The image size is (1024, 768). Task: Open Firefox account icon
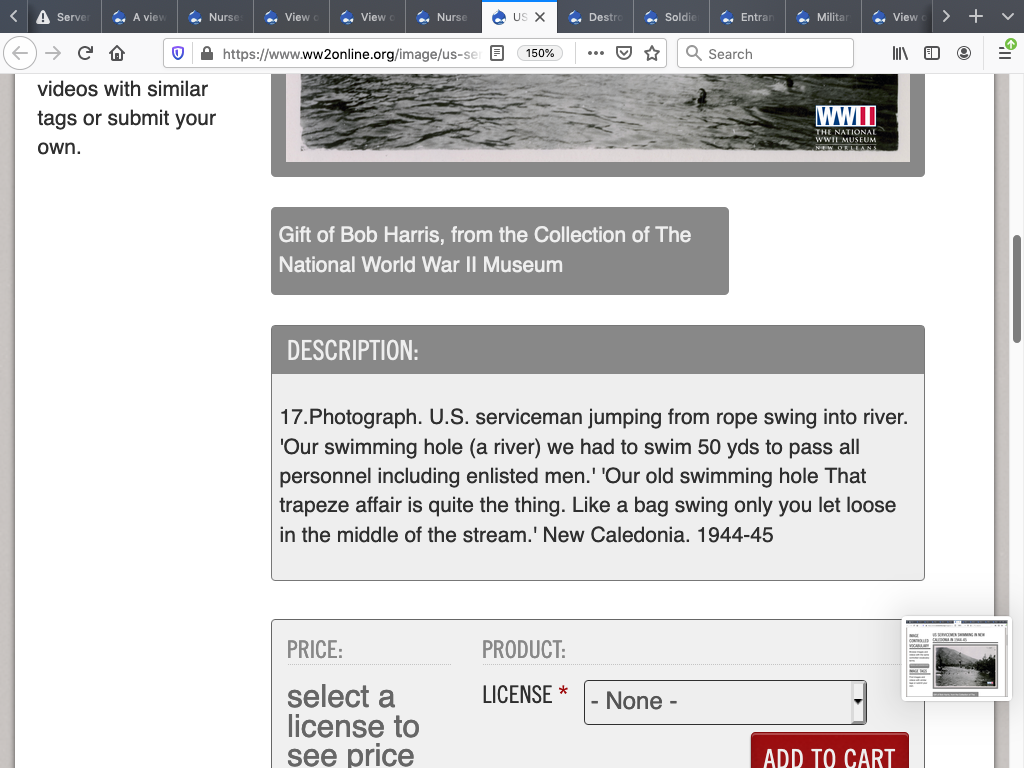coord(964,54)
